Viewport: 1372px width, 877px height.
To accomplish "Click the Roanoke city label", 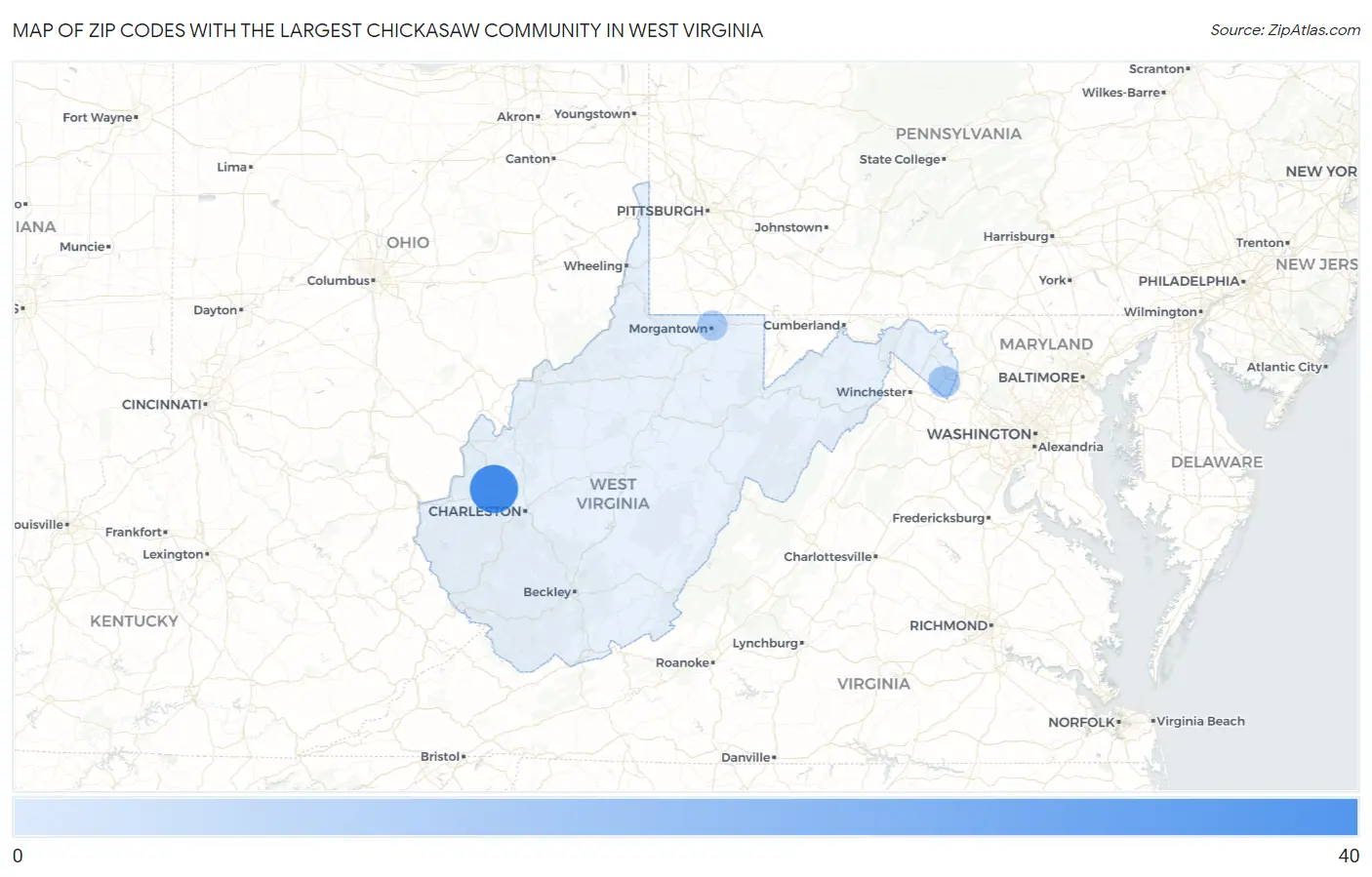I will [x=683, y=662].
